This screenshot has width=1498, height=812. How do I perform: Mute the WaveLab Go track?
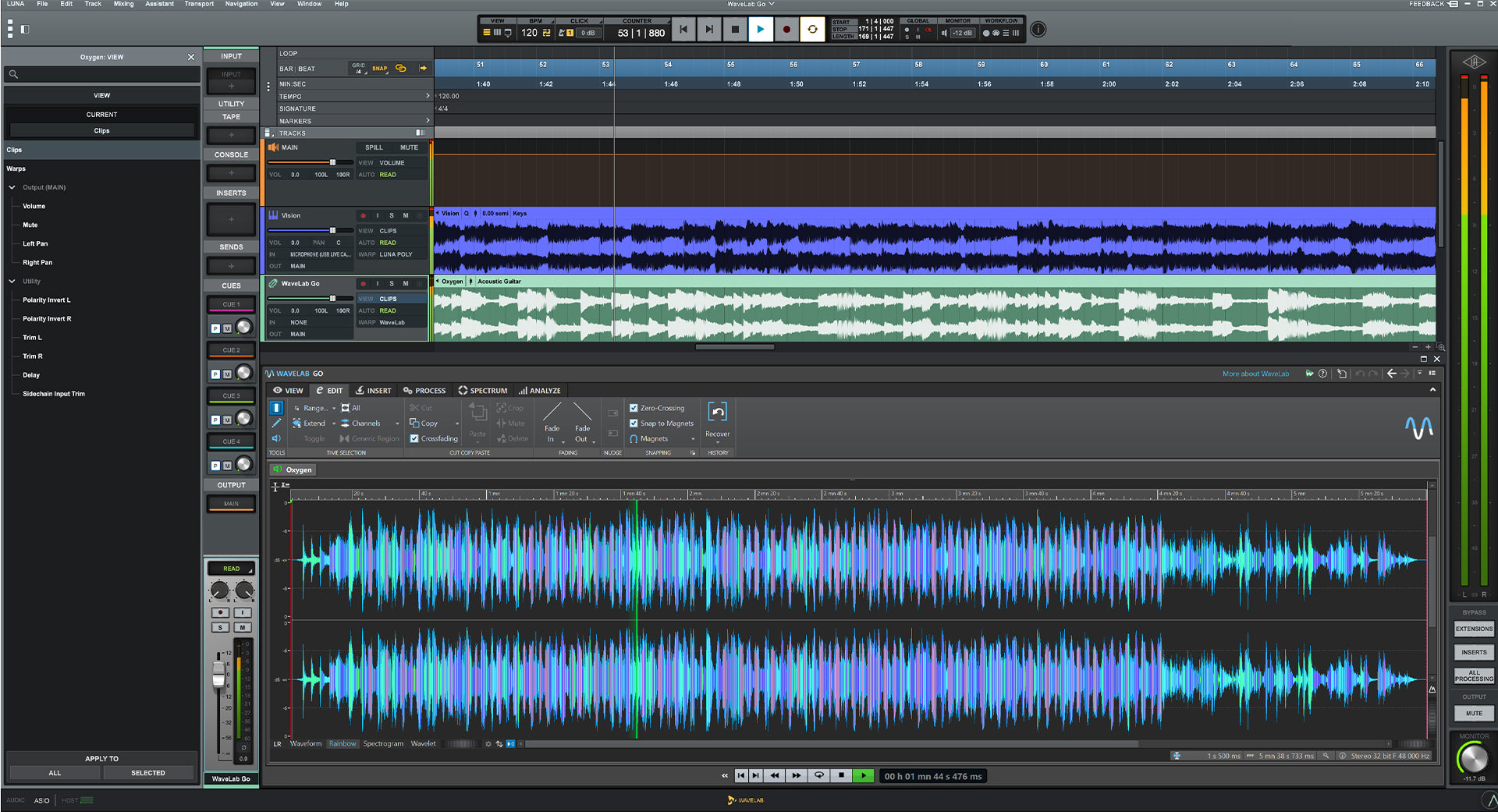pos(406,284)
